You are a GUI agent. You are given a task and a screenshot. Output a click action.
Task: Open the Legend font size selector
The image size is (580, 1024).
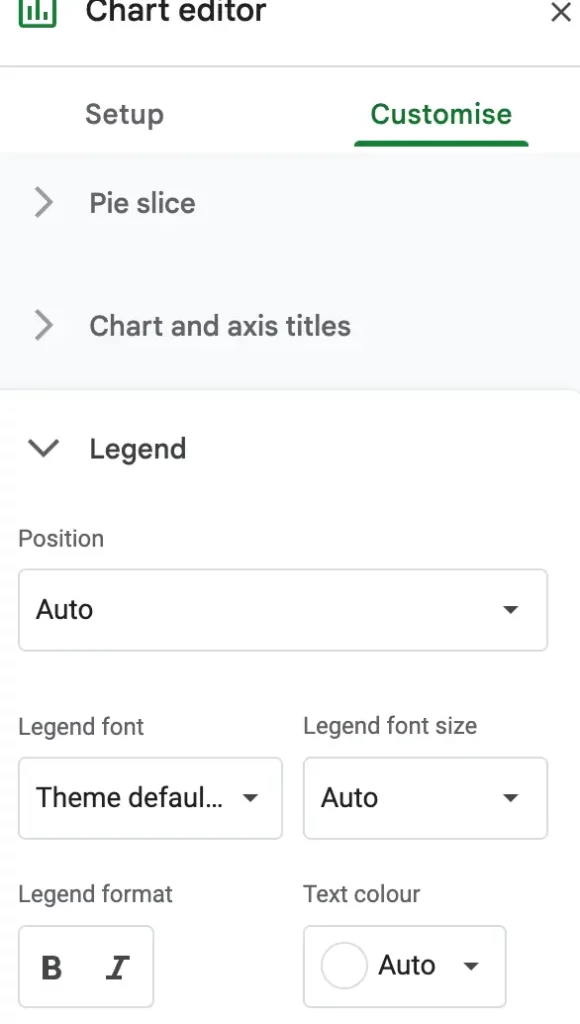(424, 798)
